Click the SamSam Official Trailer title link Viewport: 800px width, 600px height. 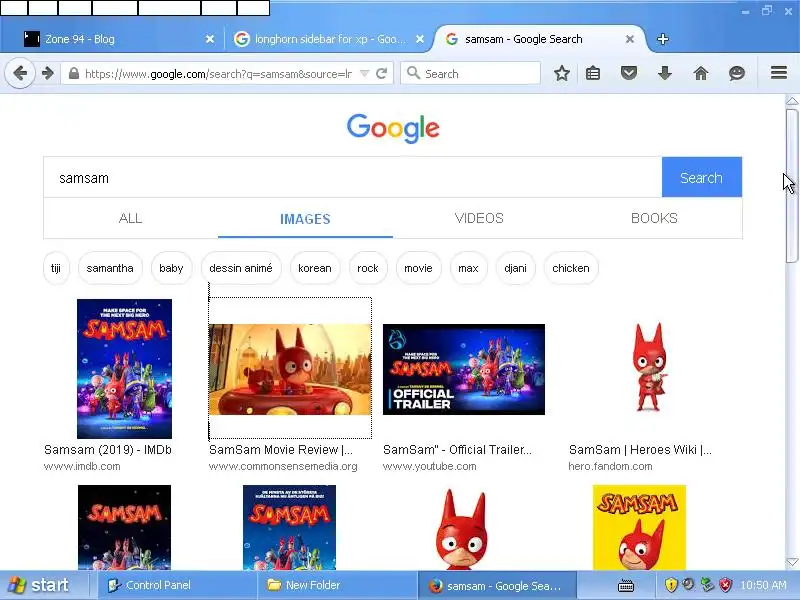click(457, 449)
